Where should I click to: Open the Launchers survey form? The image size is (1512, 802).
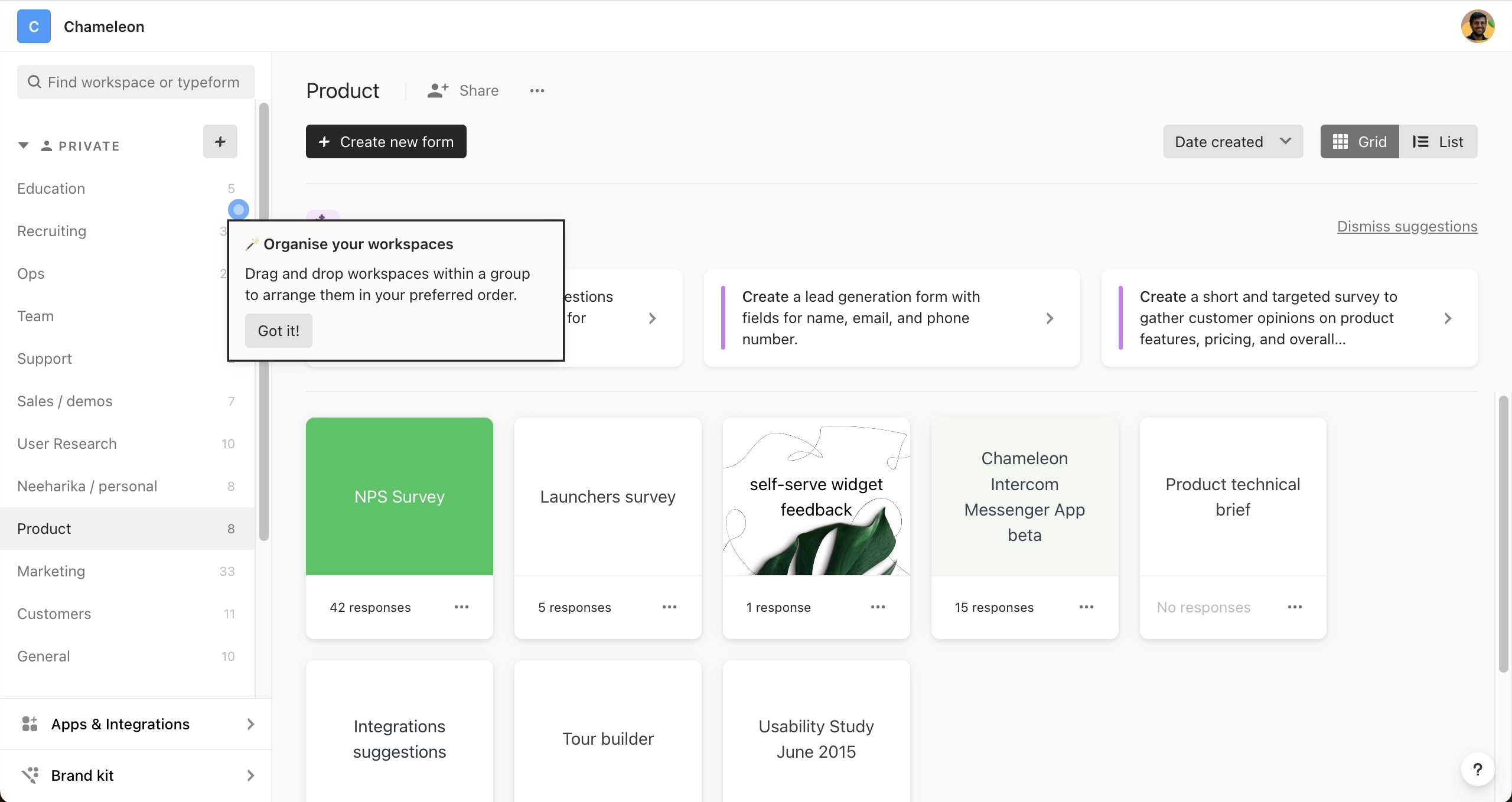pyautogui.click(x=608, y=497)
